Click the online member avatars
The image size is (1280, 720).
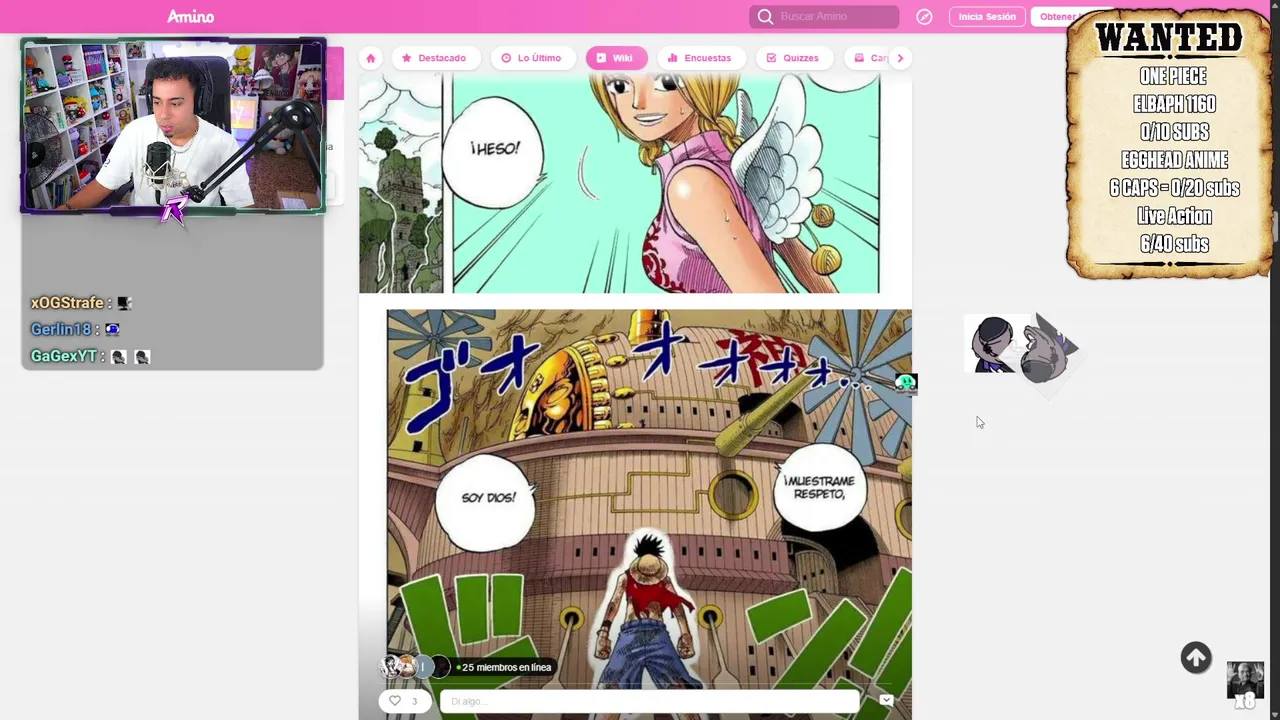click(414, 667)
